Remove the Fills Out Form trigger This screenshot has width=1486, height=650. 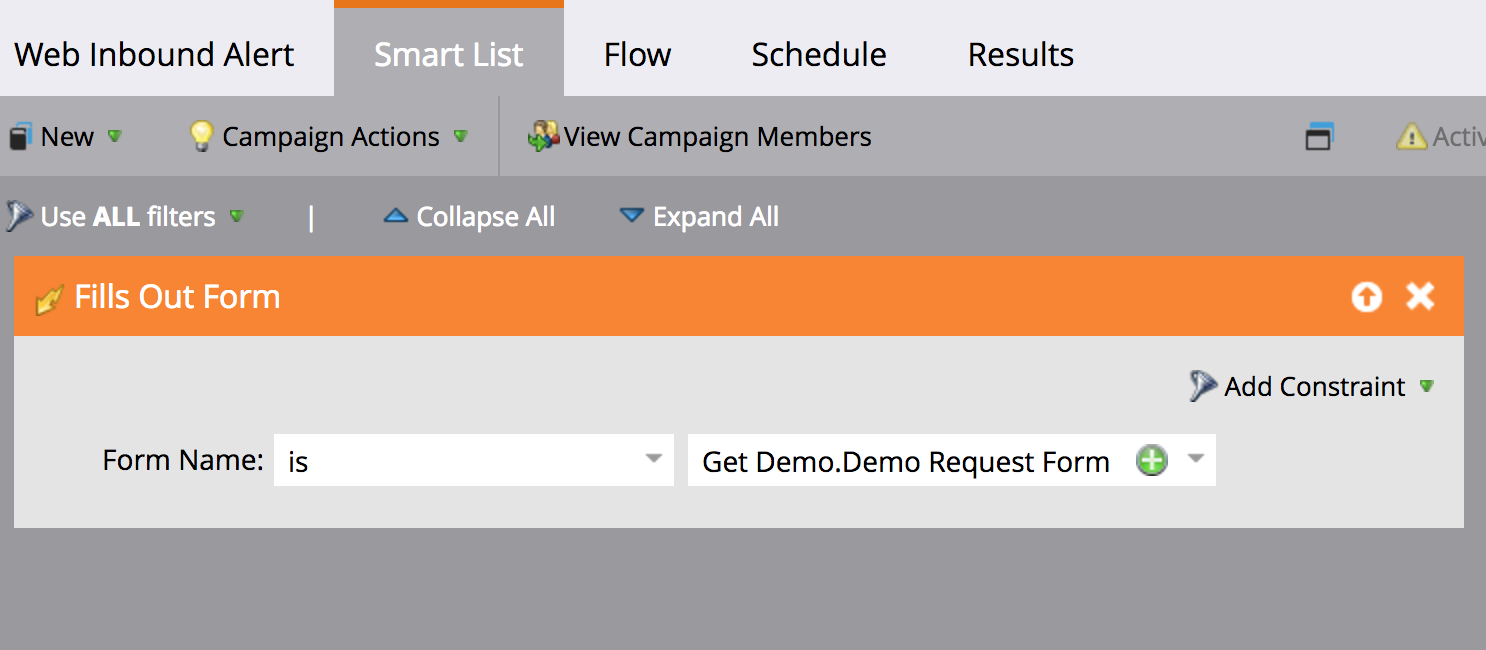[x=1420, y=296]
